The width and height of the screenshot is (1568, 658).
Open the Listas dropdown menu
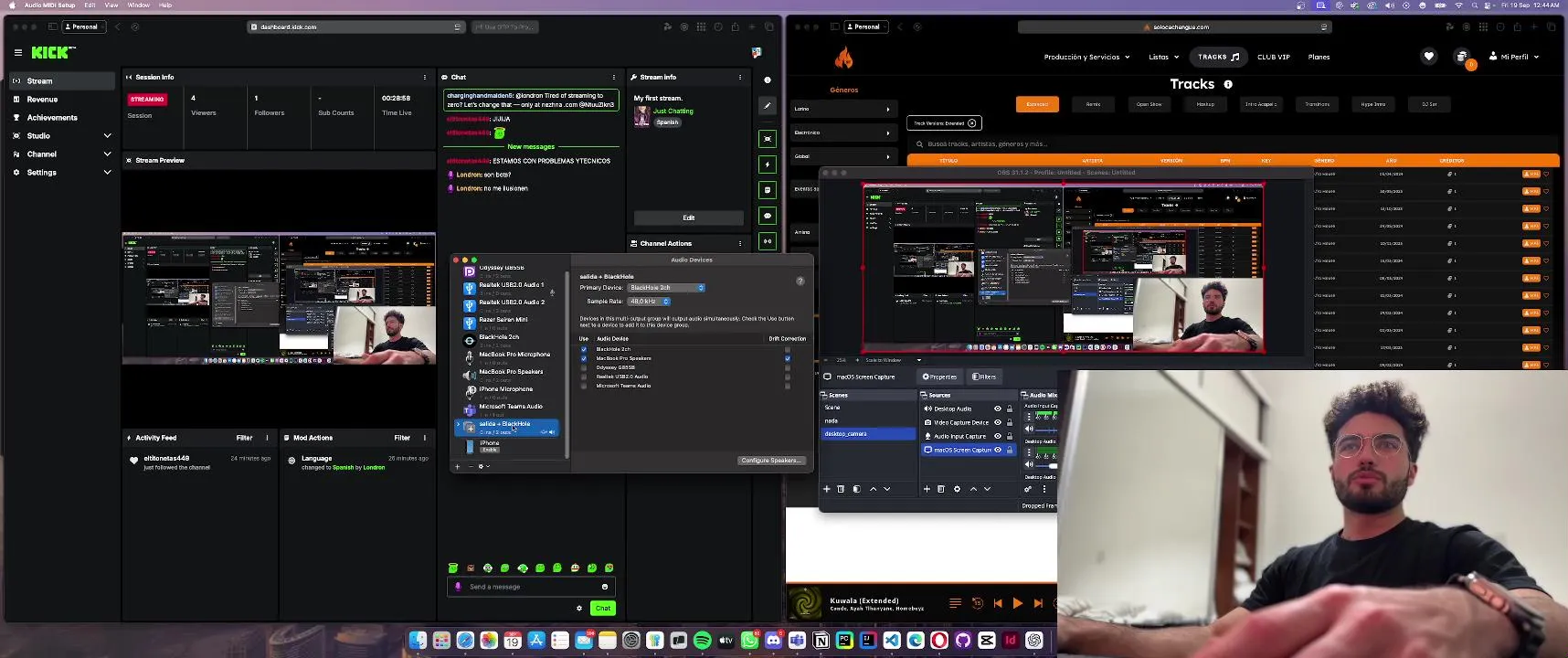click(x=1163, y=57)
